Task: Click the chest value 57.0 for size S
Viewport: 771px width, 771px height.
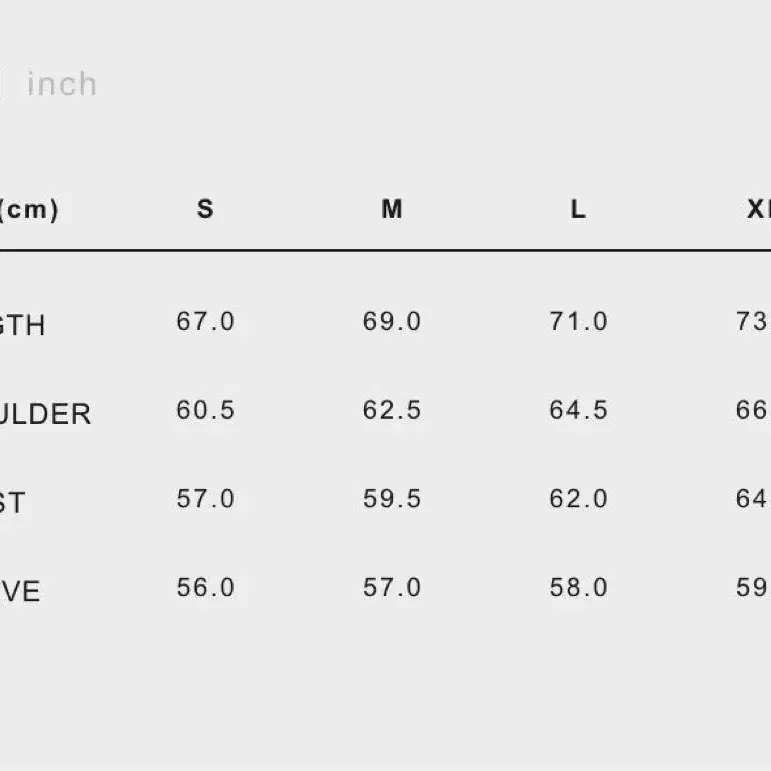Action: pyautogui.click(x=205, y=499)
